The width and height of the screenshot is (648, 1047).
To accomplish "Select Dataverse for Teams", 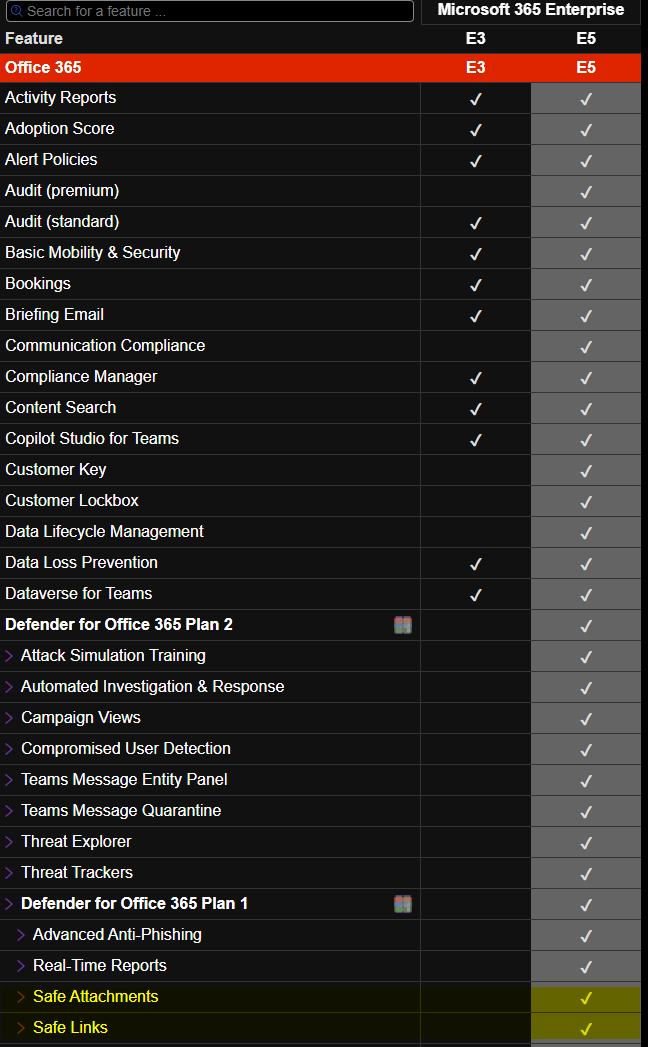I will 79,594.
